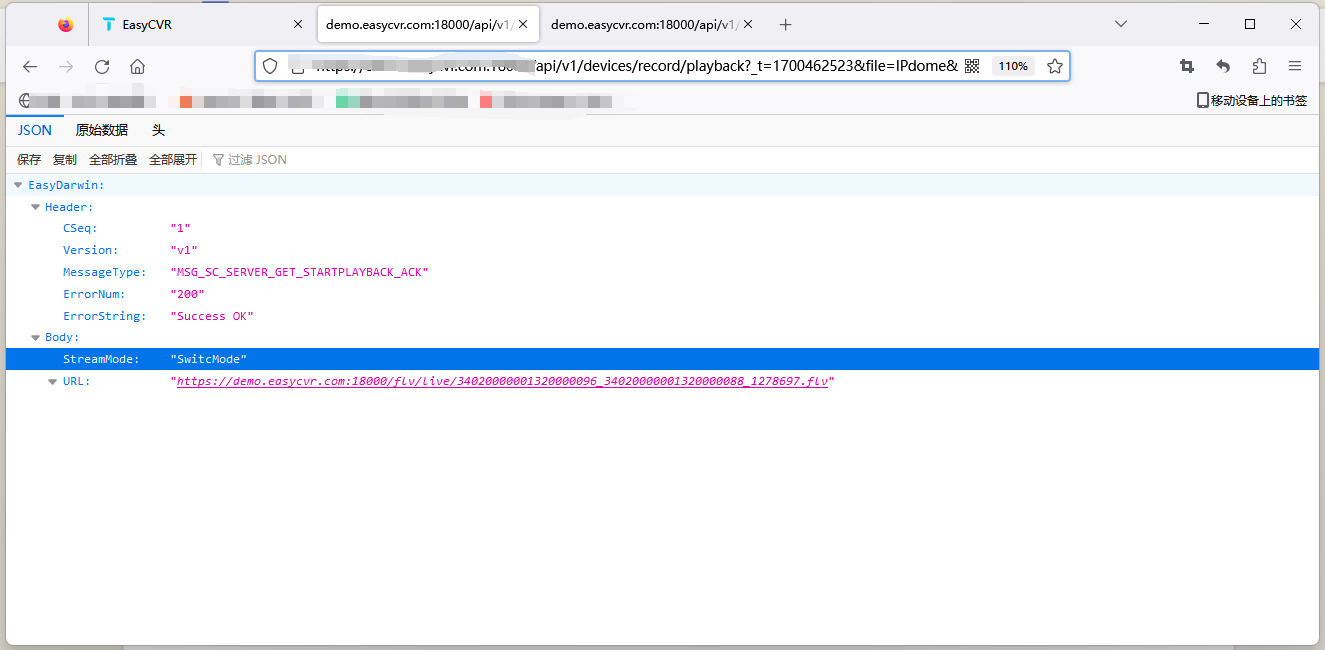Image resolution: width=1325 pixels, height=650 pixels.
Task: Click the 复制 copy button
Action: (x=65, y=159)
